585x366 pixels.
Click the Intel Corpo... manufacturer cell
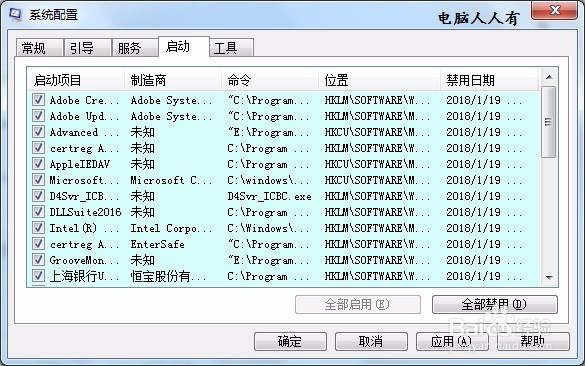click(171, 228)
